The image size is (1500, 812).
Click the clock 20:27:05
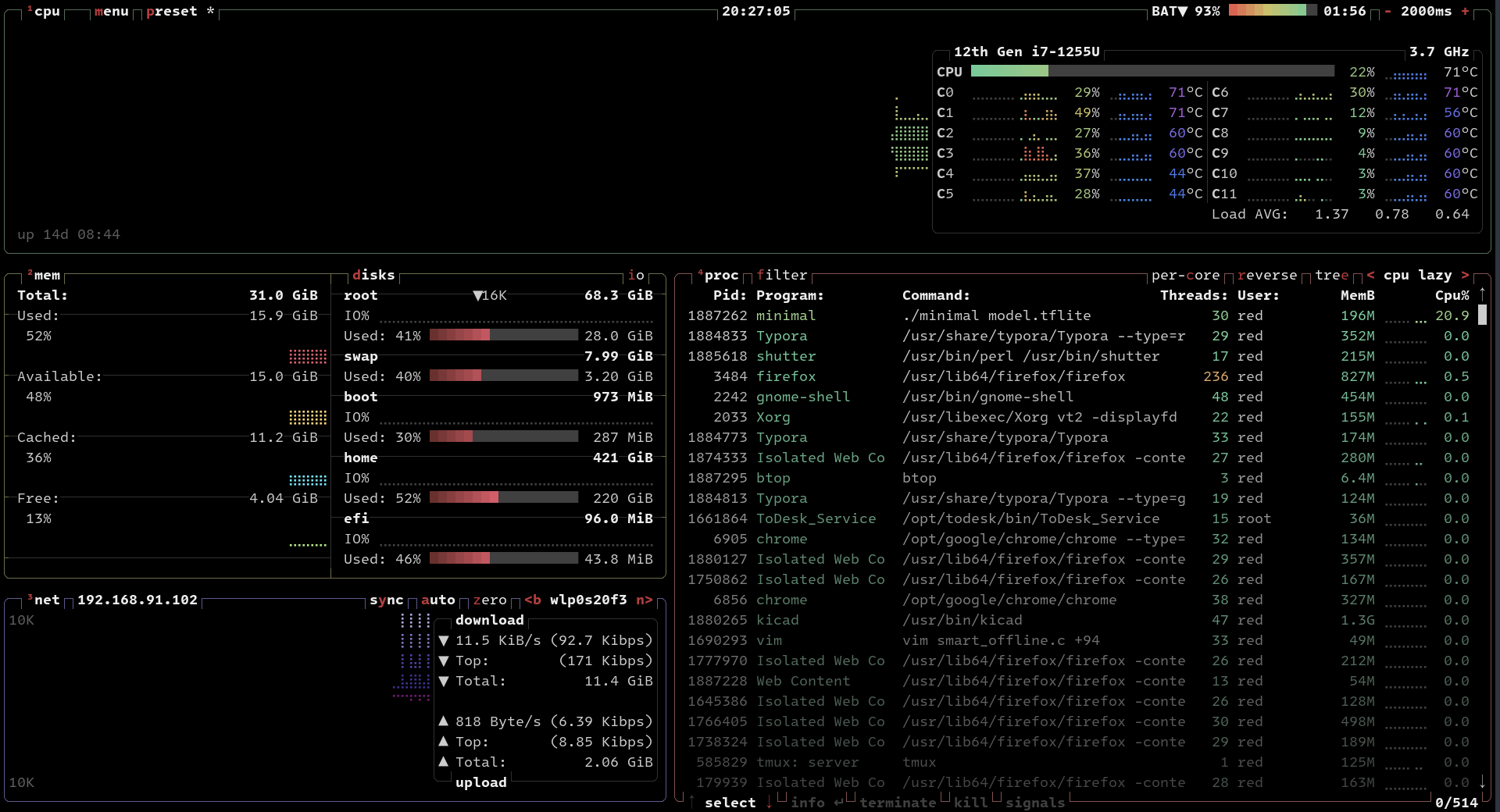[755, 11]
